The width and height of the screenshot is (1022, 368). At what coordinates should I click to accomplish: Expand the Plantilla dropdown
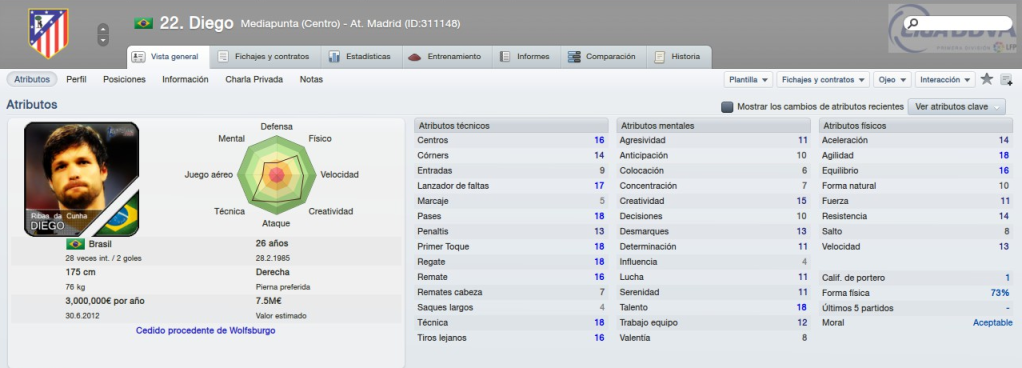coord(748,79)
